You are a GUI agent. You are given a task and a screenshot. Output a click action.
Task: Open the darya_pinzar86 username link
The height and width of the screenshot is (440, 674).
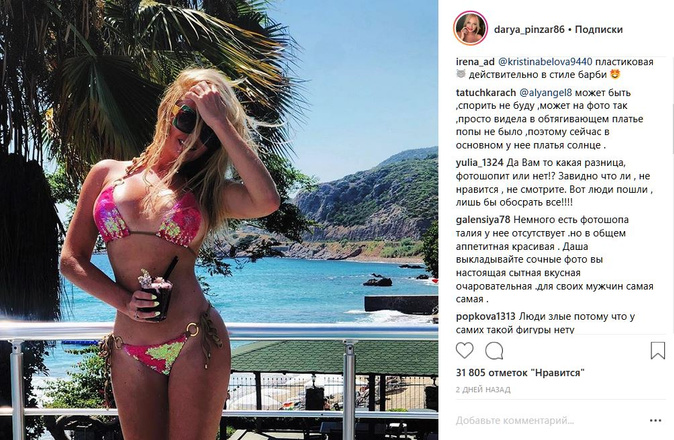point(529,30)
